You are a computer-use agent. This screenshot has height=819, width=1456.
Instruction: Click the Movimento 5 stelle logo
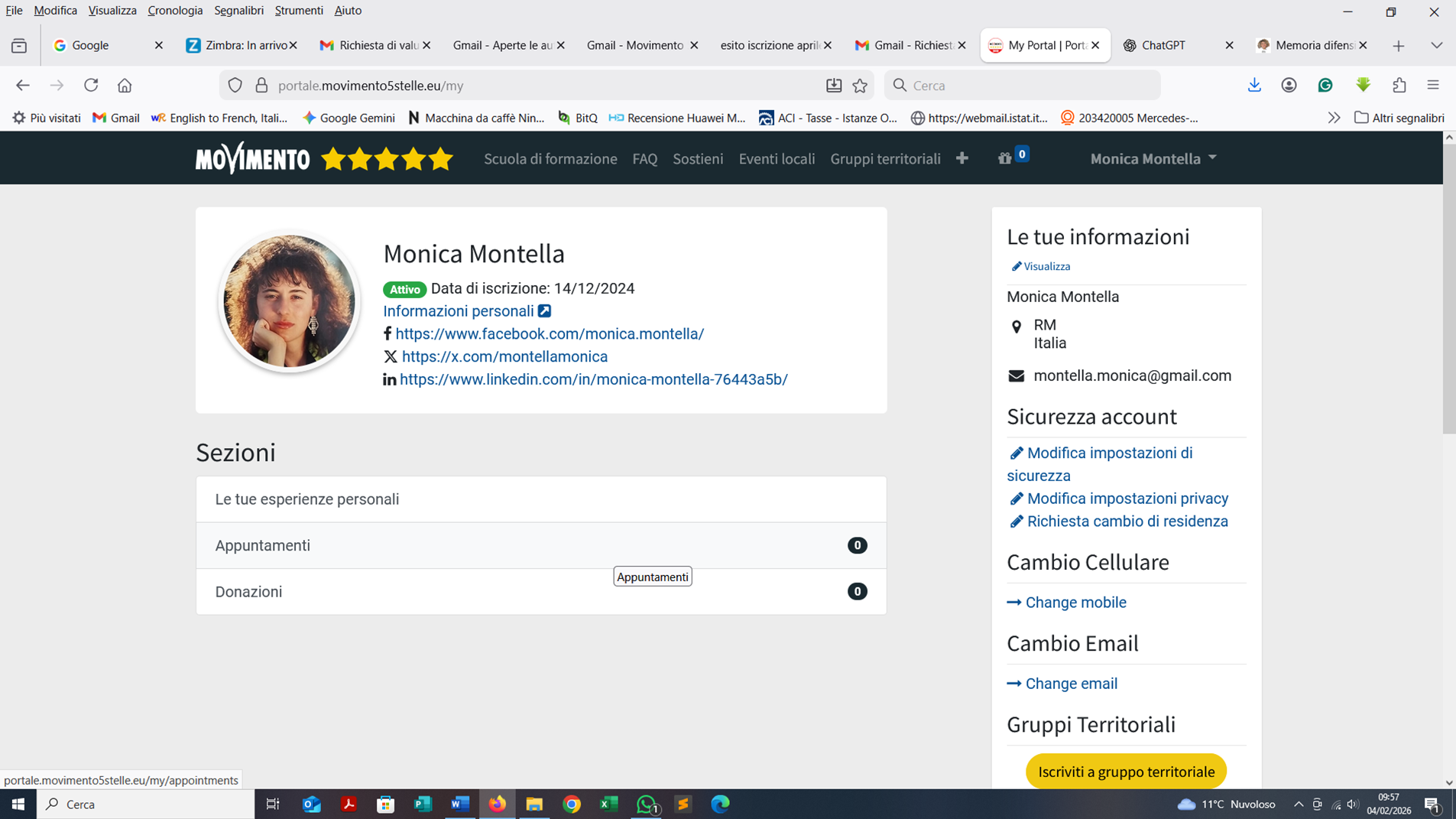coord(324,158)
